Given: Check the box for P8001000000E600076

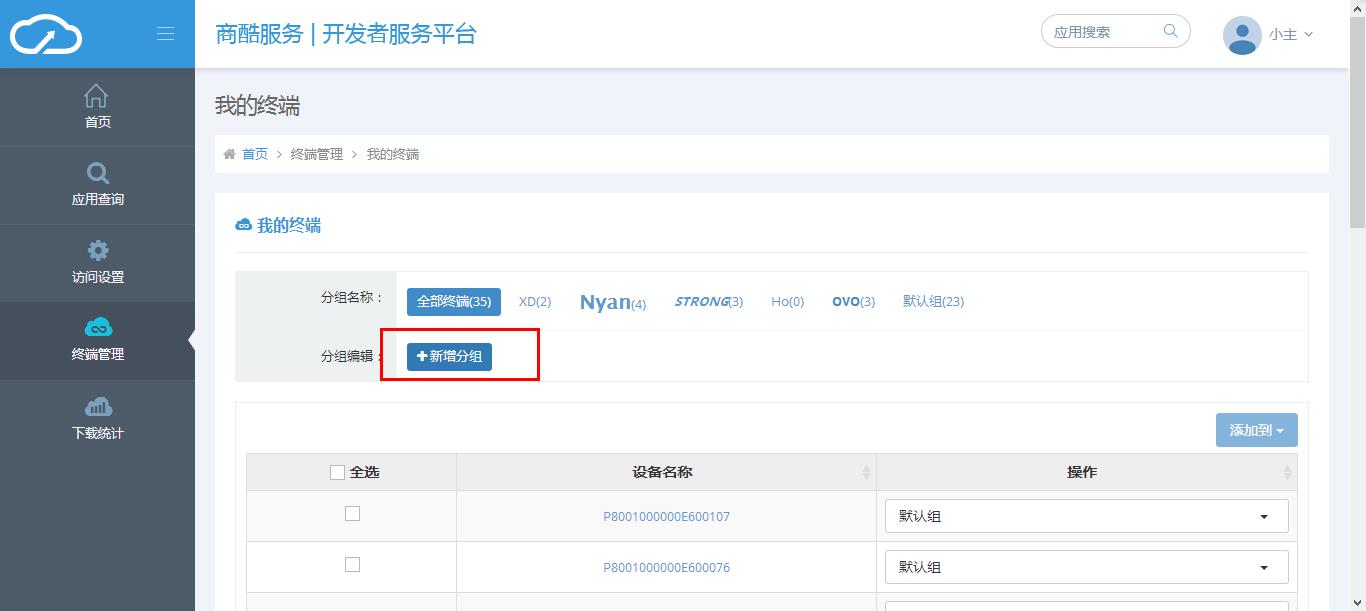Looking at the screenshot, I should pos(352,565).
